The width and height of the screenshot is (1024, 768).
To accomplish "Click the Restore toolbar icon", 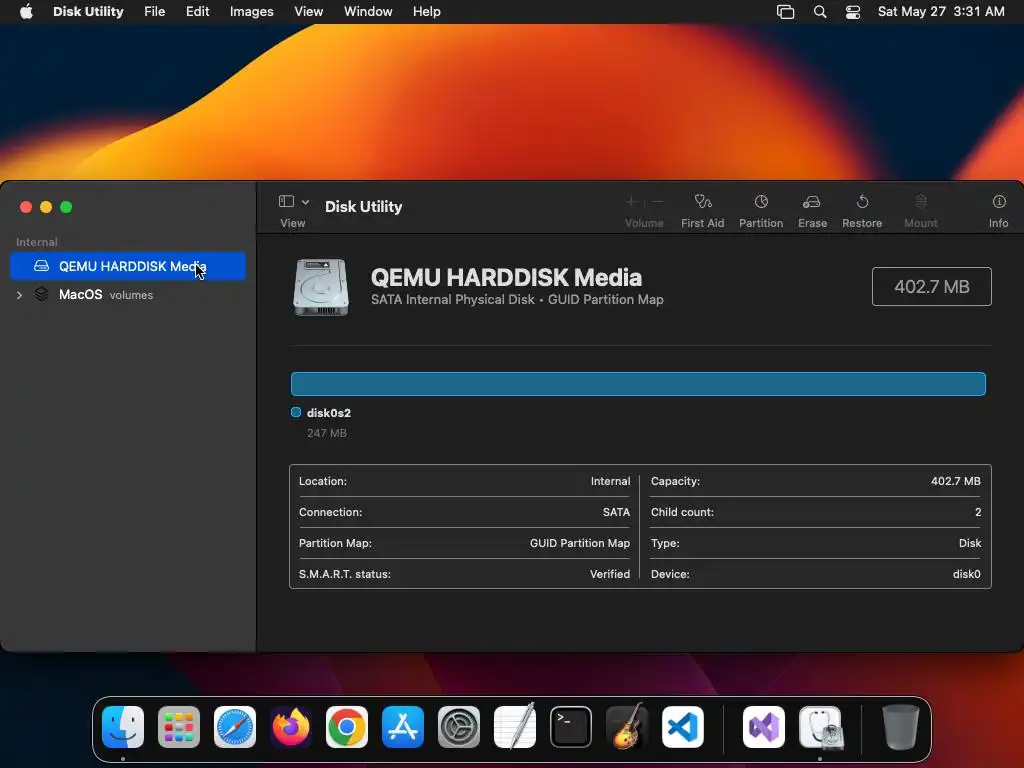I will pyautogui.click(x=862, y=202).
